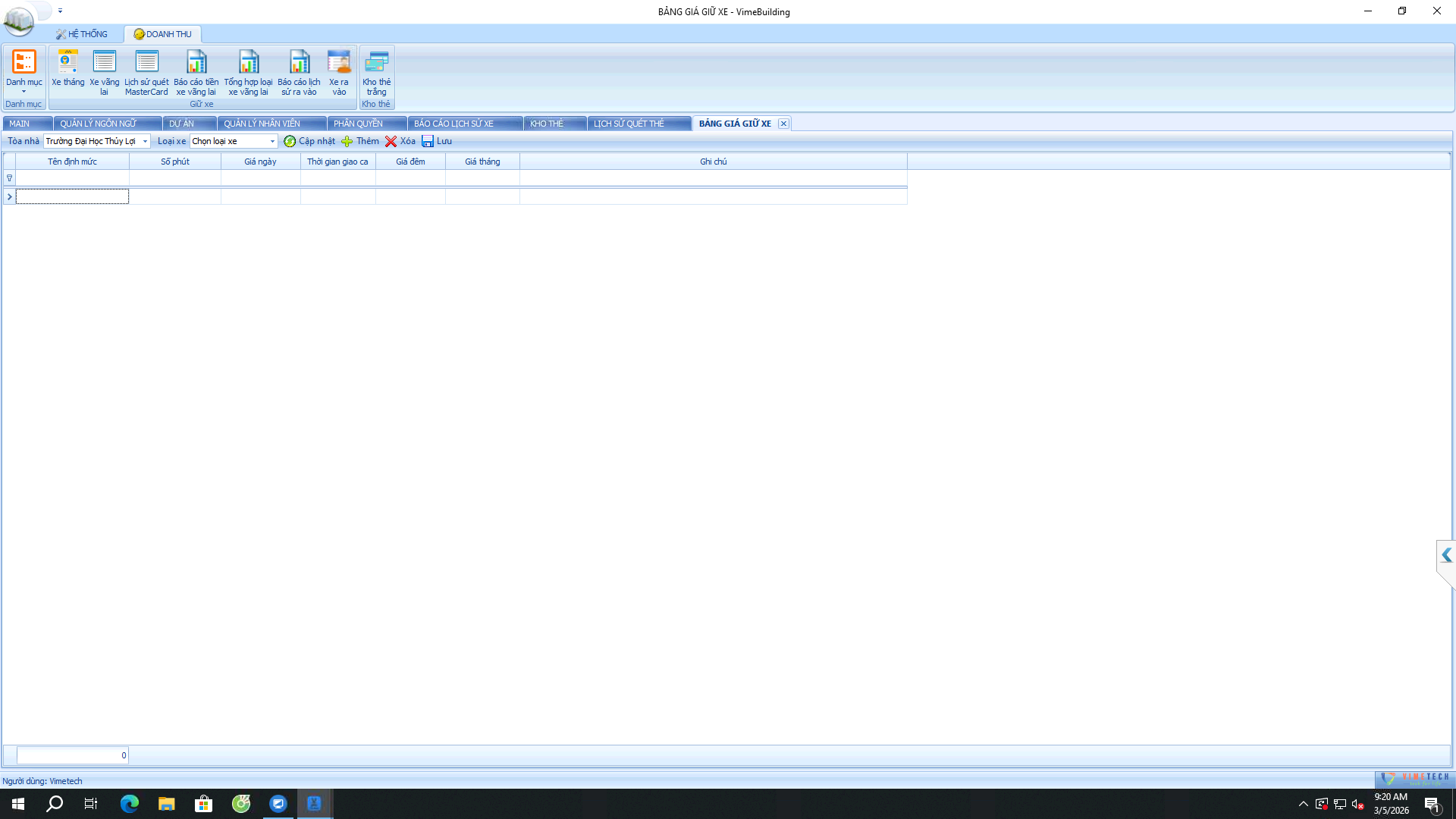Open the Xe tháng ribbon icon

click(67, 68)
